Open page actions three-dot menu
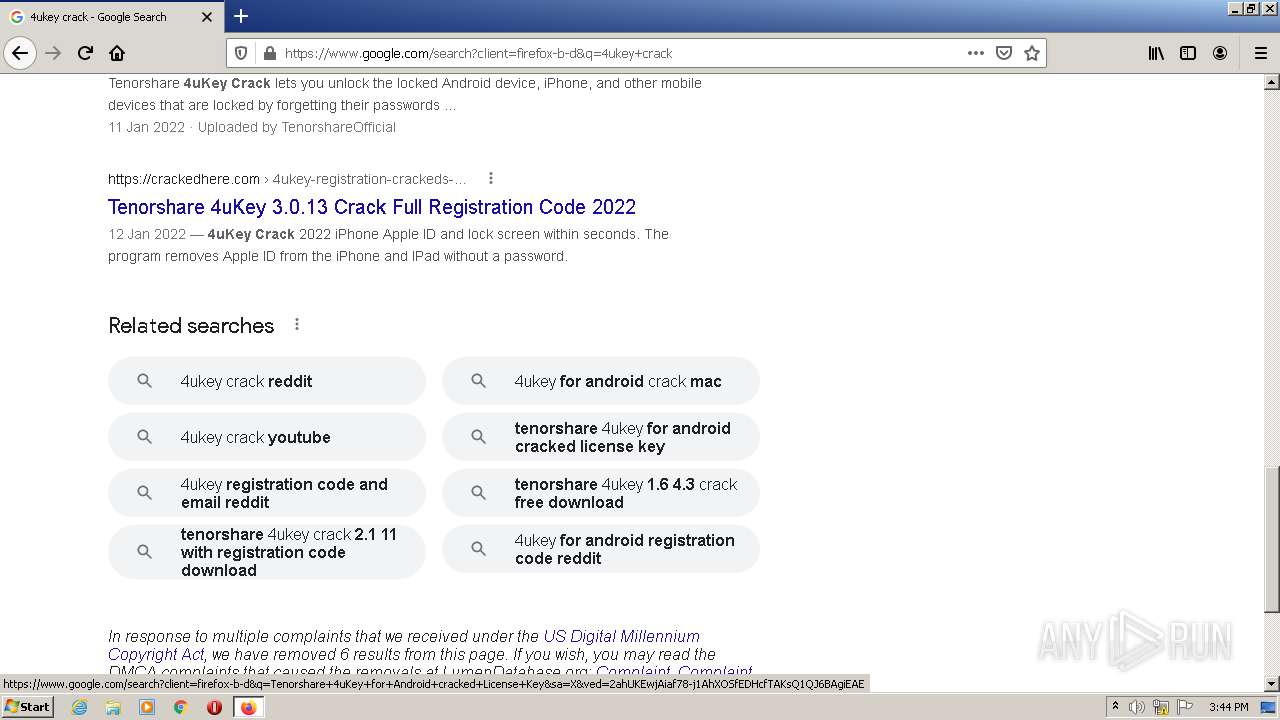Image resolution: width=1280 pixels, height=720 pixels. point(975,53)
